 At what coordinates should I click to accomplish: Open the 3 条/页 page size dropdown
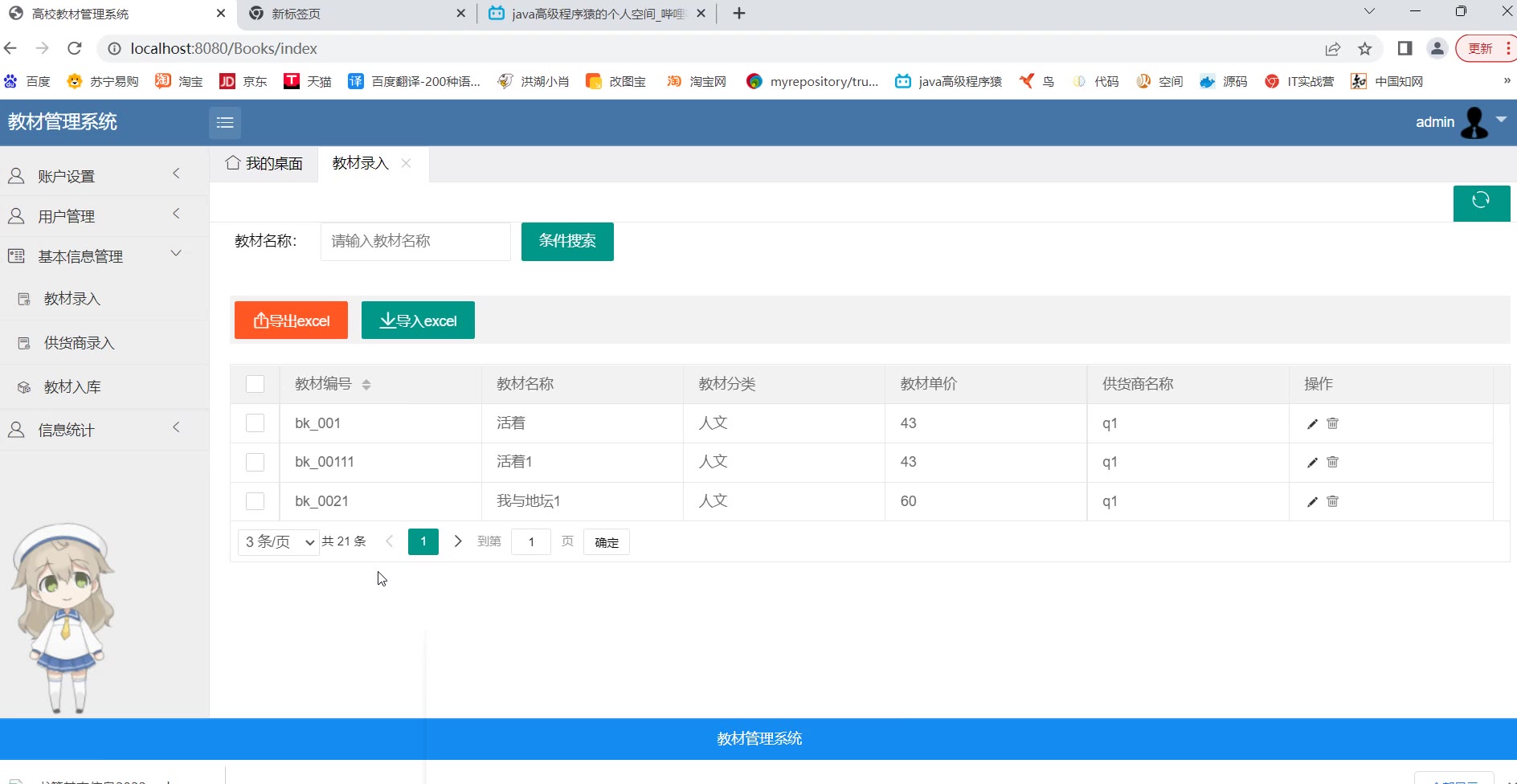point(278,542)
